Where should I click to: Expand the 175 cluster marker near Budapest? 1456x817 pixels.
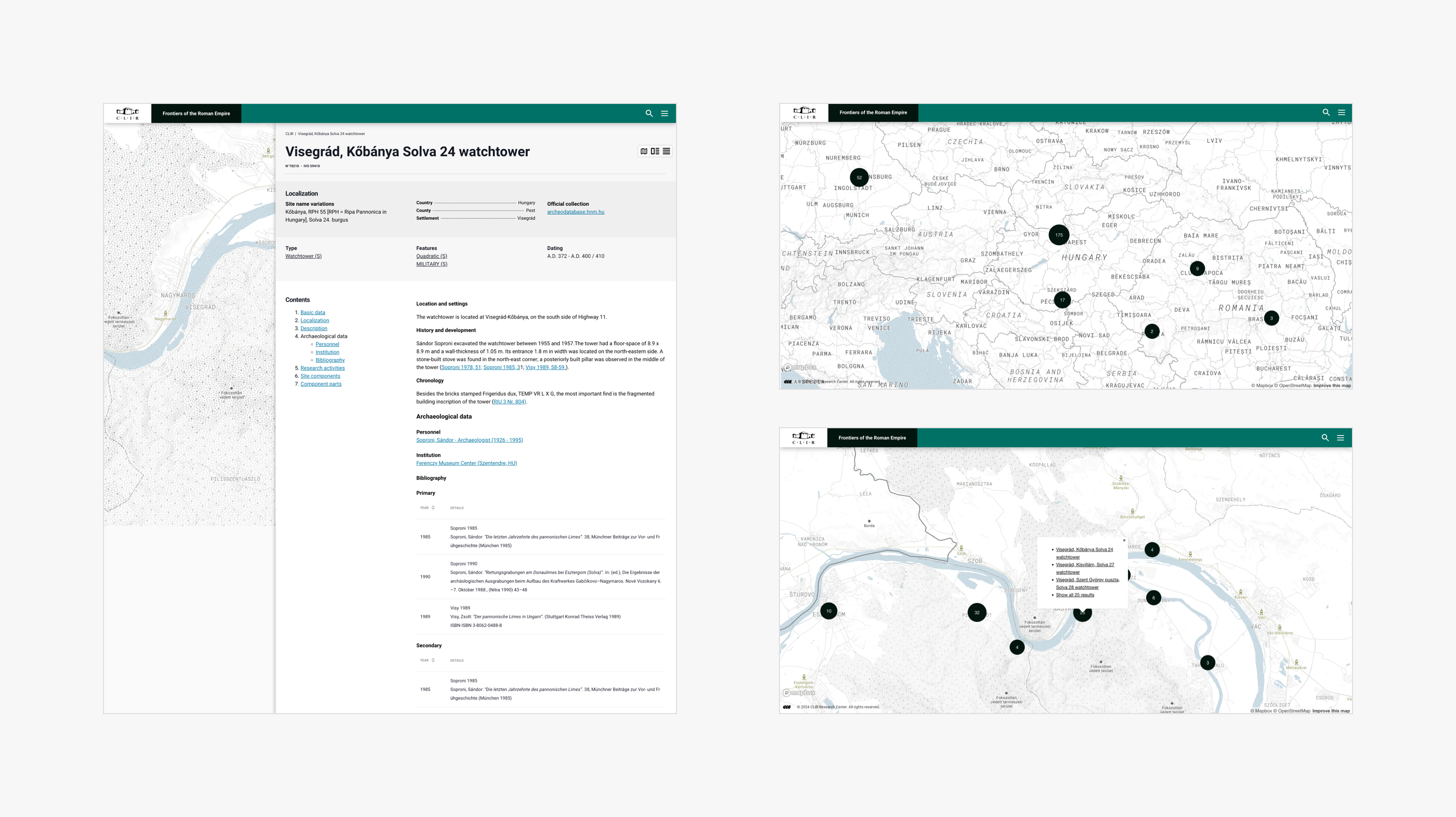(1059, 235)
